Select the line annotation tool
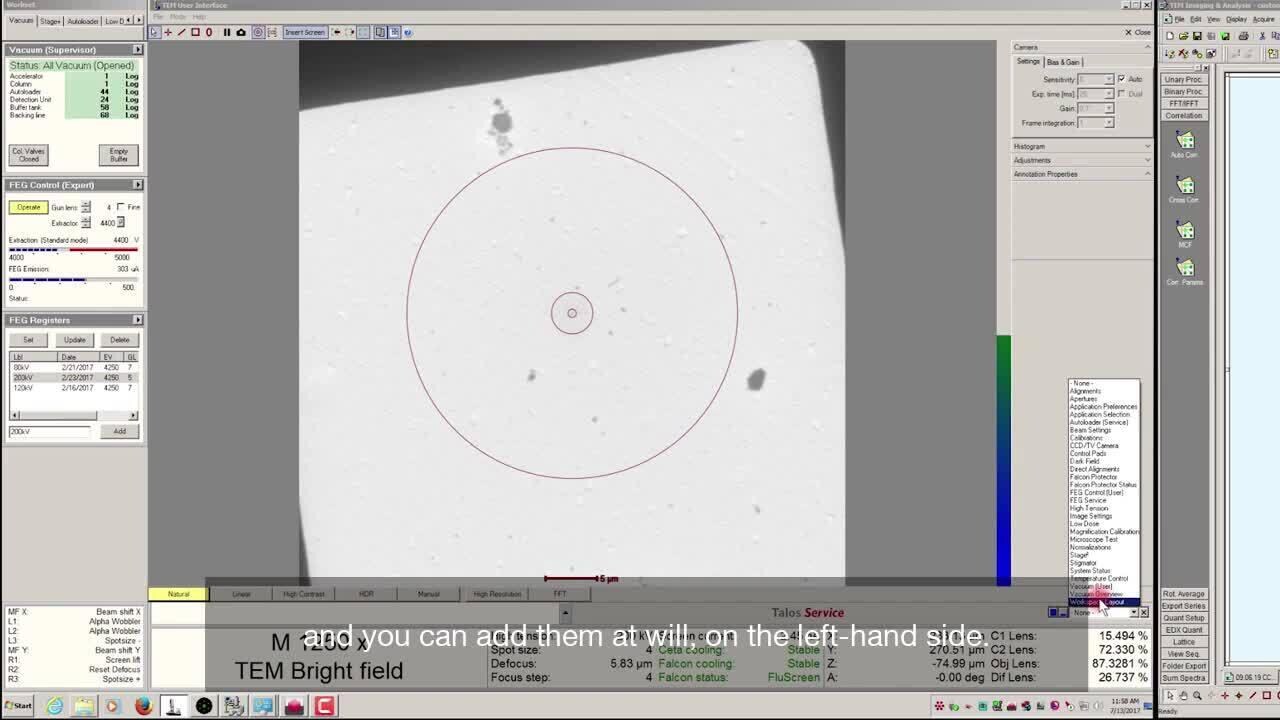Screen dimensions: 1280x720 coord(181,32)
